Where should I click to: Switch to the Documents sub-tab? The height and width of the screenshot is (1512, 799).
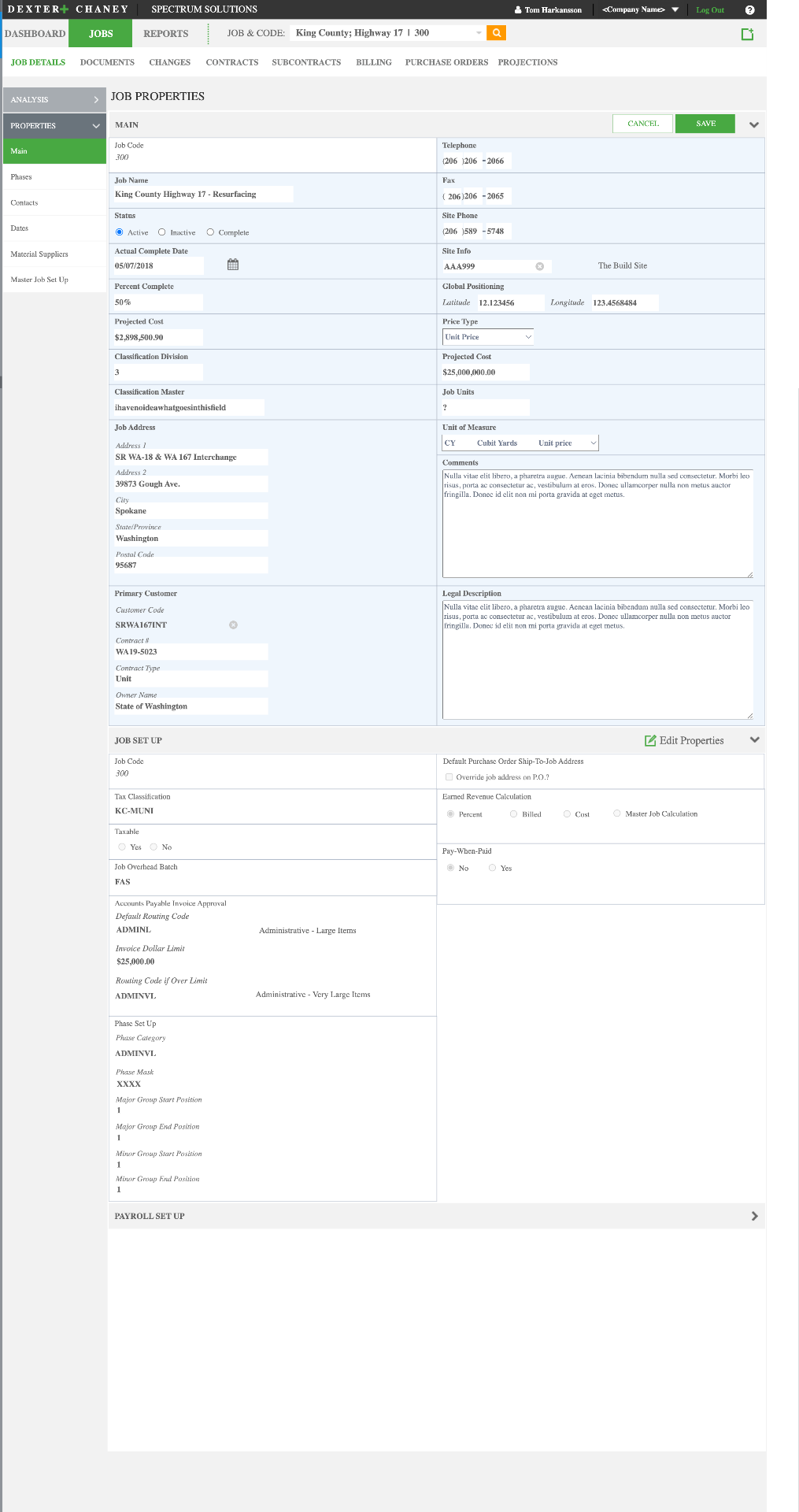point(107,62)
